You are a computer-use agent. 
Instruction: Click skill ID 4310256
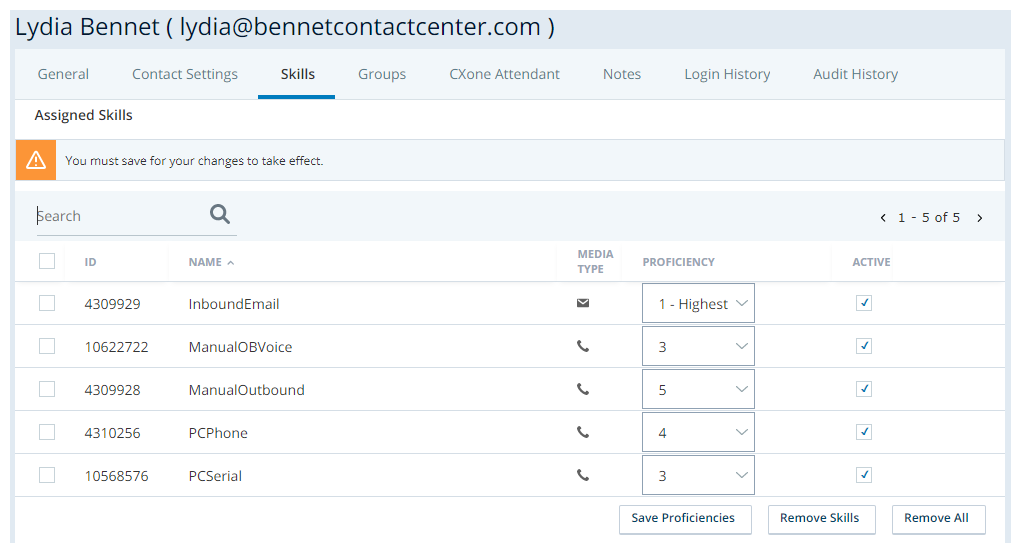[x=113, y=433]
